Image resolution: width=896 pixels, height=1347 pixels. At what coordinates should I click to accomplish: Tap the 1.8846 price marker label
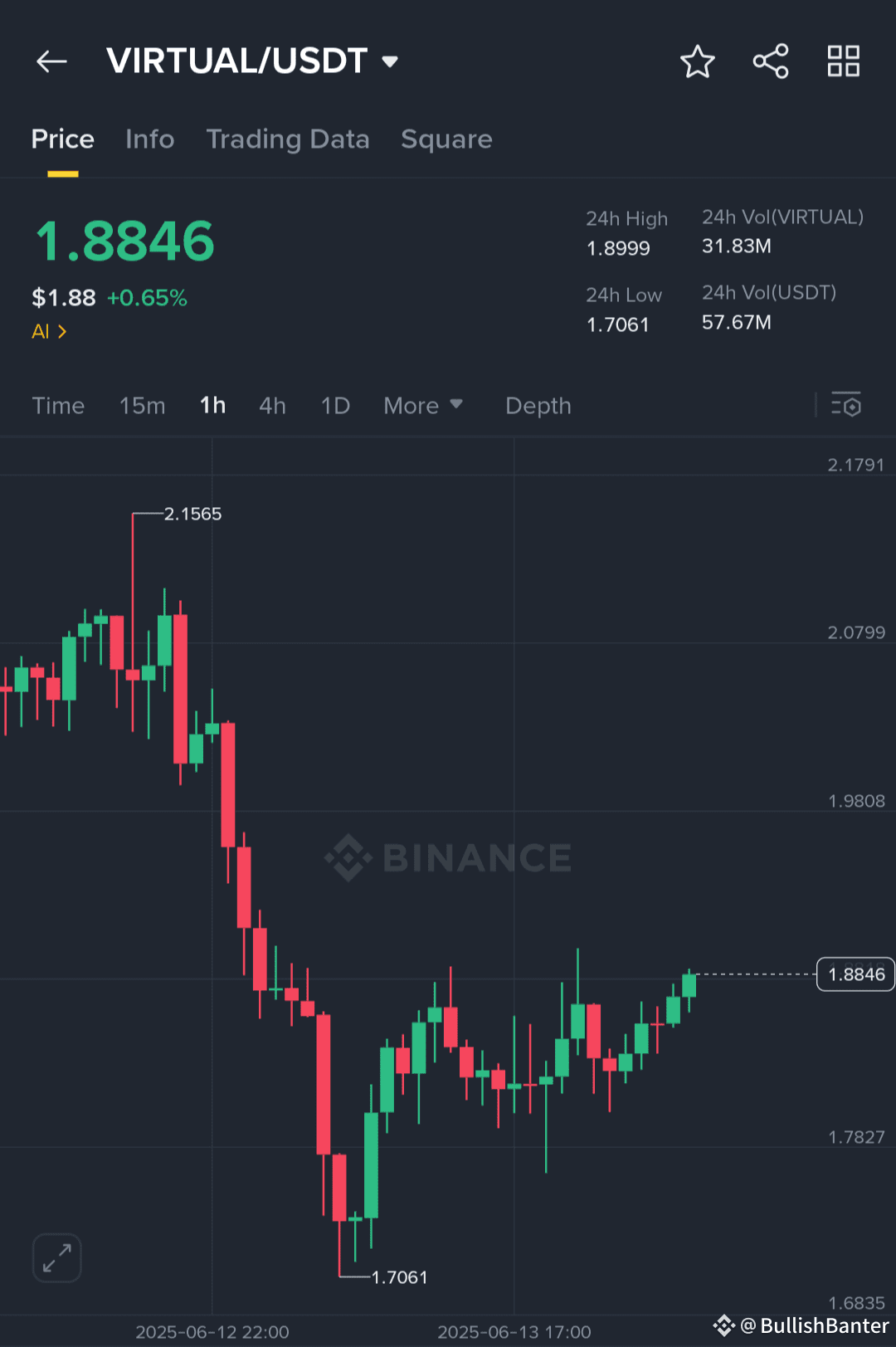(x=855, y=974)
